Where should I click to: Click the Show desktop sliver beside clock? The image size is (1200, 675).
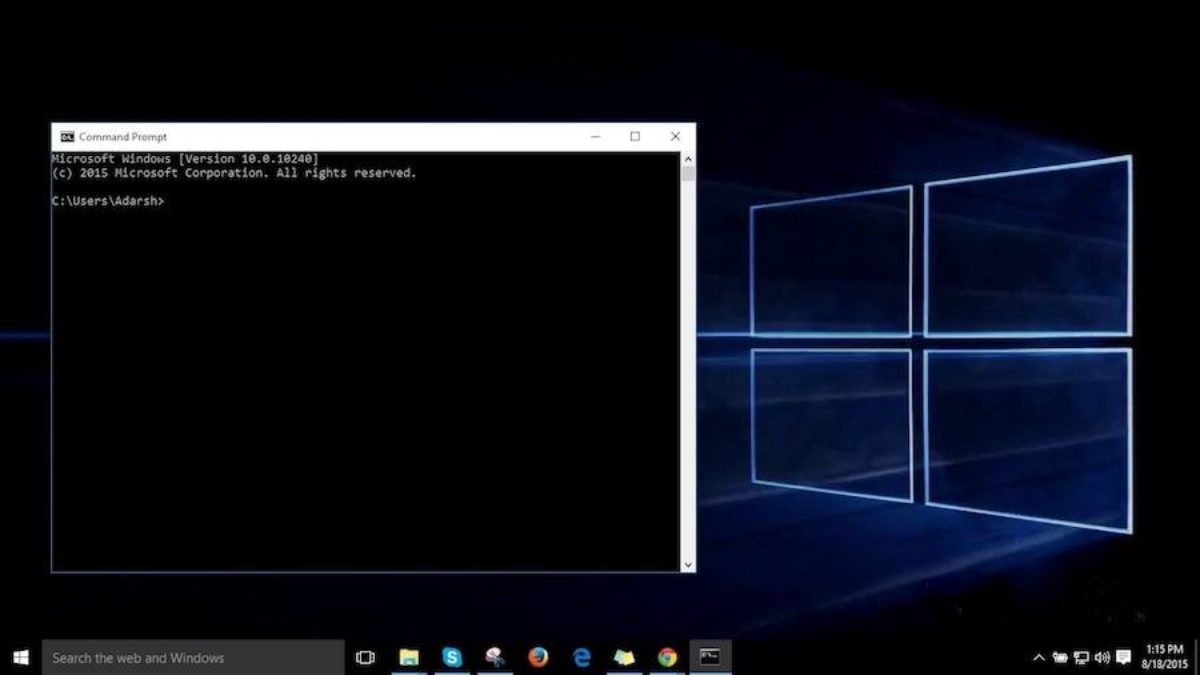click(x=1197, y=657)
